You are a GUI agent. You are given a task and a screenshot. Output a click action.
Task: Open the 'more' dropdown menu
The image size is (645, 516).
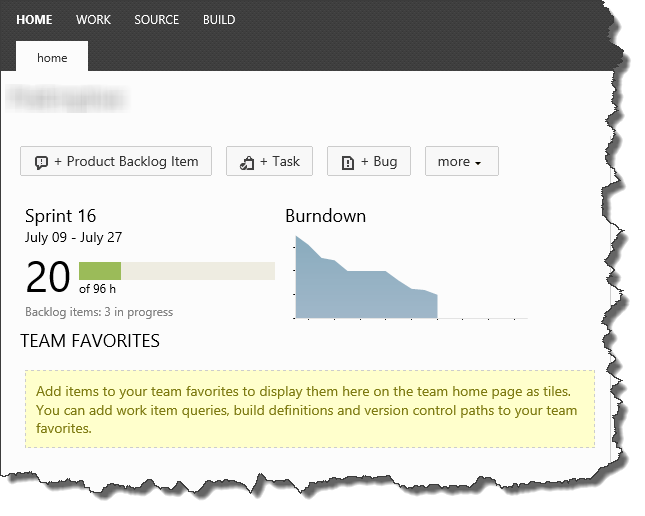461,162
